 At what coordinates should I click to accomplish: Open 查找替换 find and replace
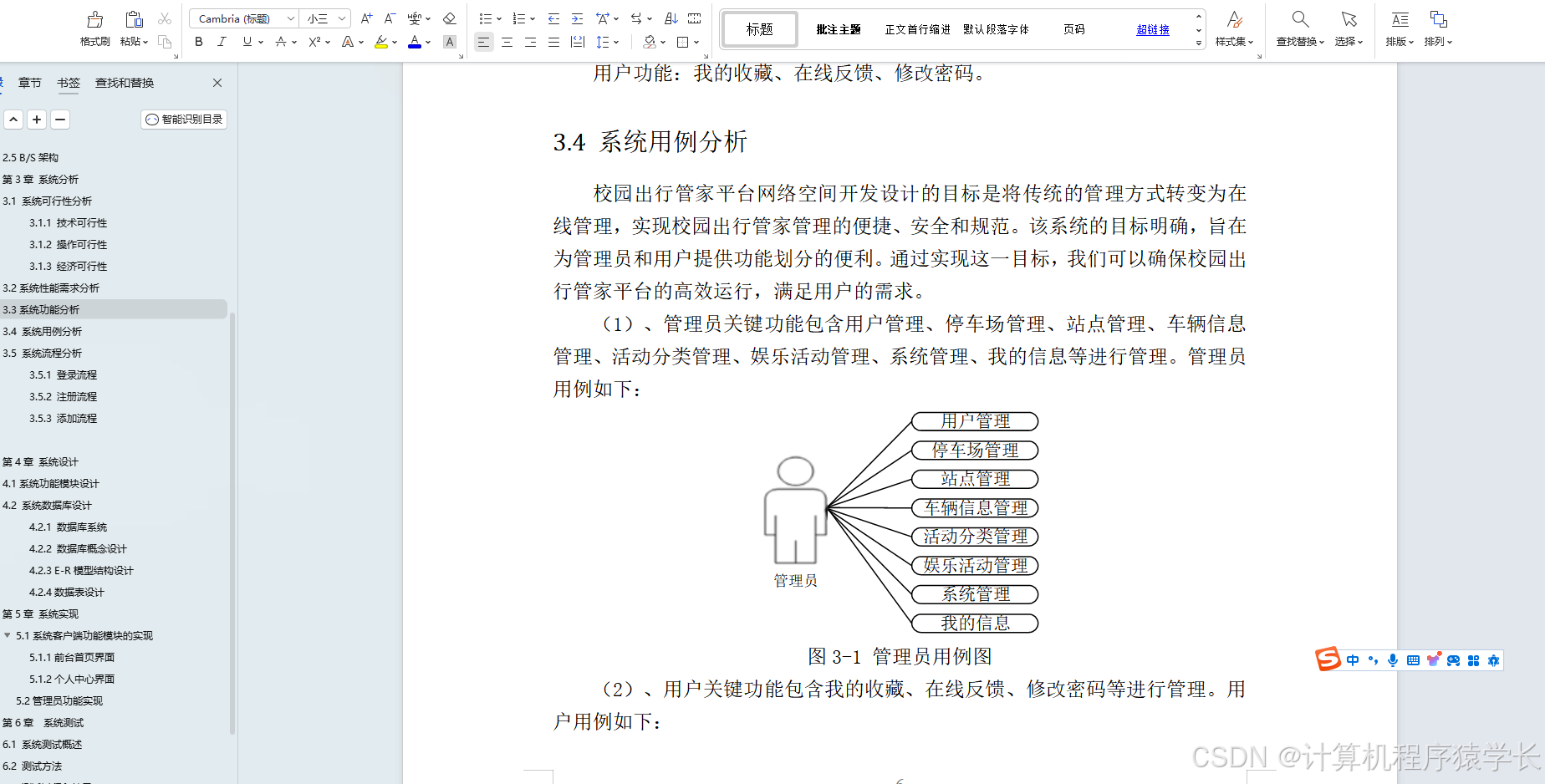(1300, 28)
